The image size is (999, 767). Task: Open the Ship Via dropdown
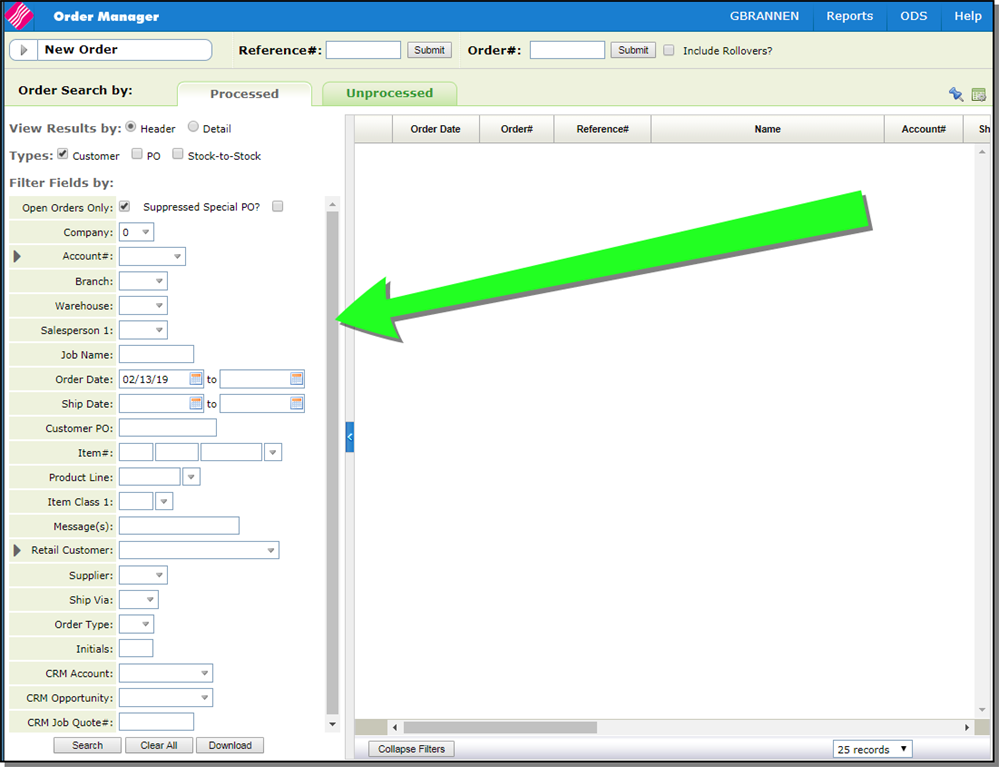139,599
